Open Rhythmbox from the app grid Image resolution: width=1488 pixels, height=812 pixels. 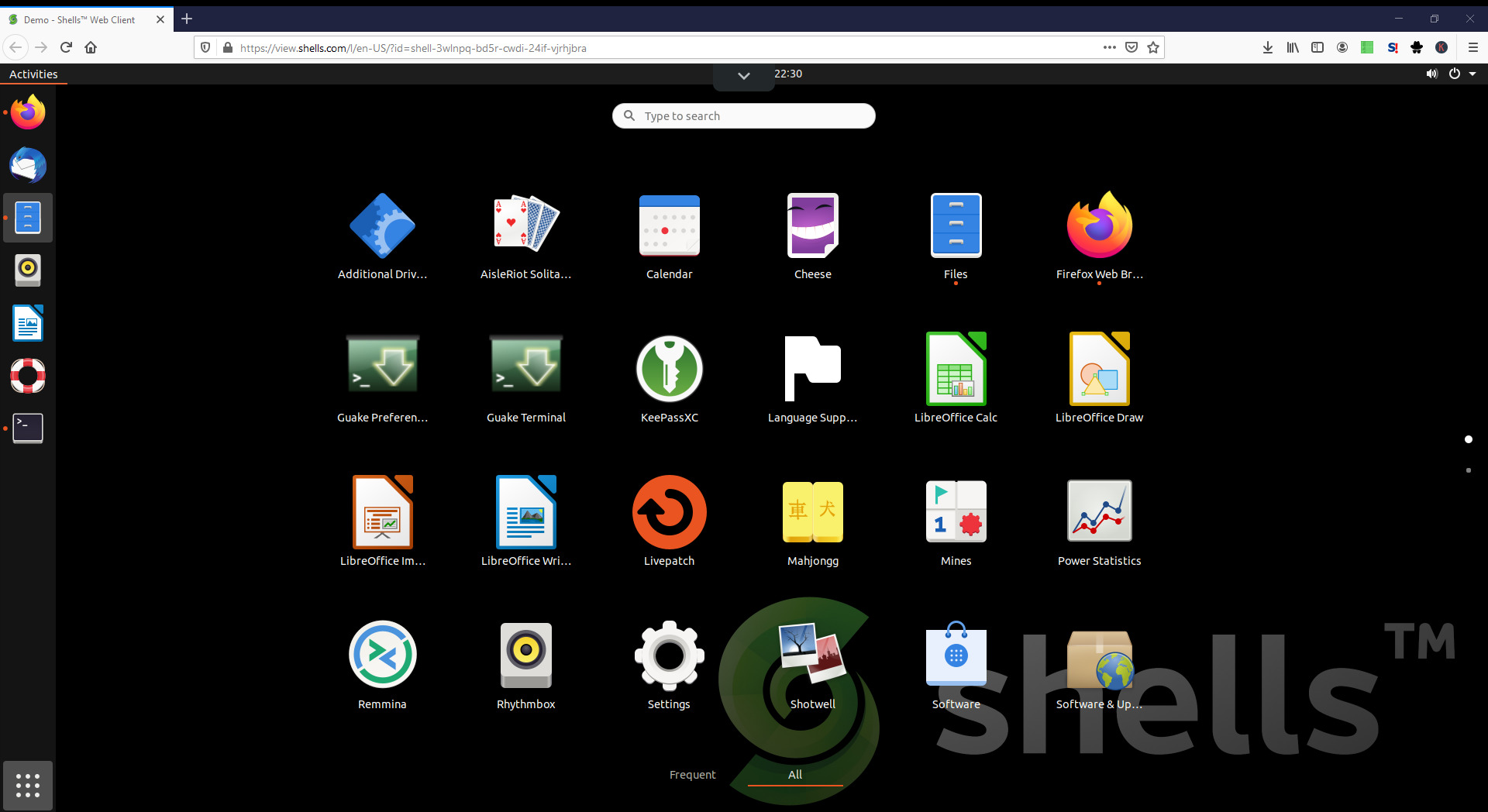(526, 666)
